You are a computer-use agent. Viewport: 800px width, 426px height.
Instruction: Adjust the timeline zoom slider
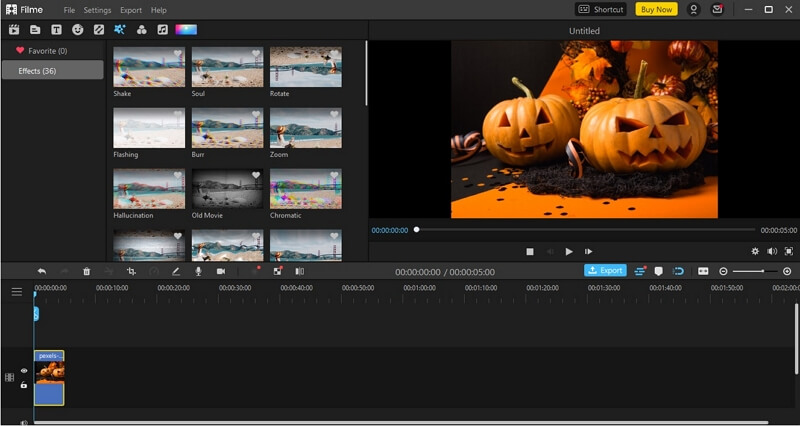coord(755,271)
